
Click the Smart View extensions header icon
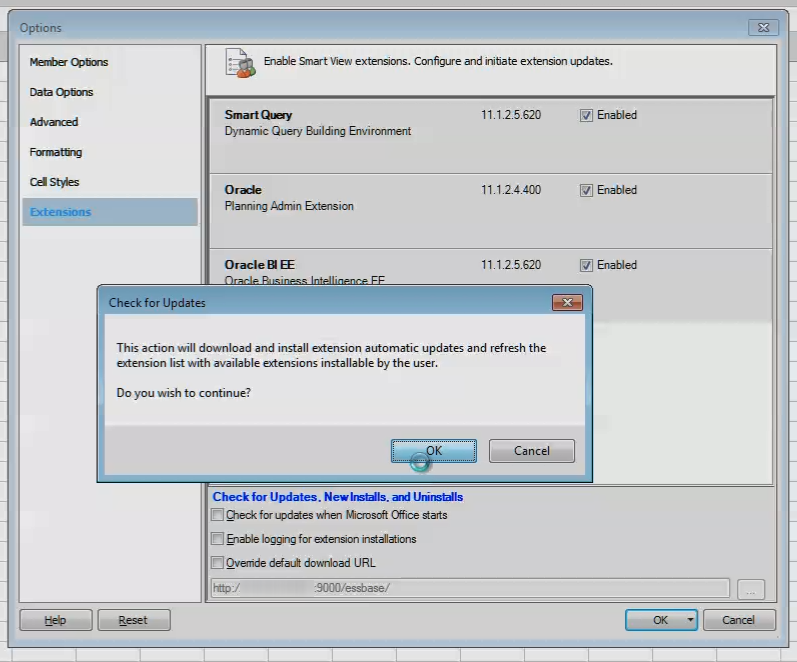[240, 63]
